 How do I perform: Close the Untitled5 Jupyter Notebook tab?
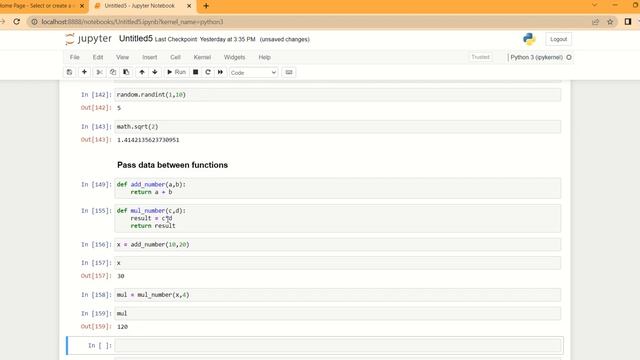[x=189, y=6]
